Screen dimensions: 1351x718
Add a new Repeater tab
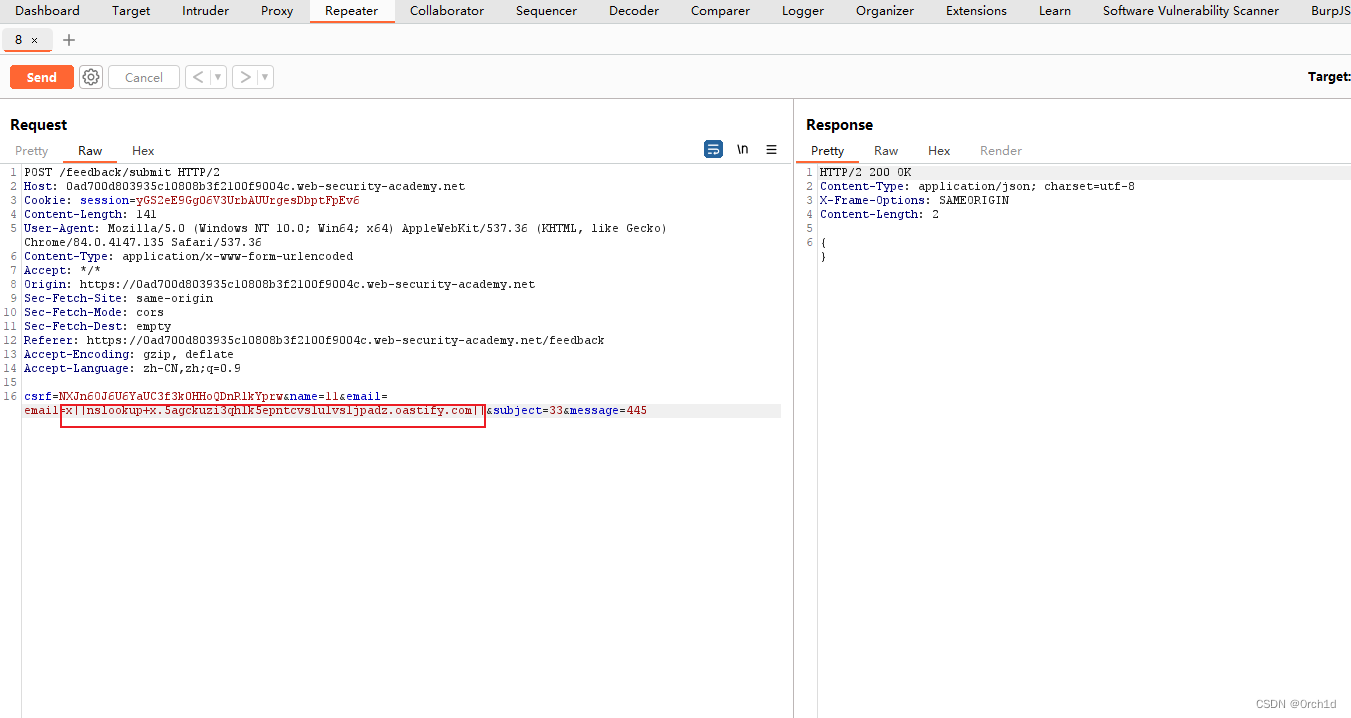click(69, 40)
